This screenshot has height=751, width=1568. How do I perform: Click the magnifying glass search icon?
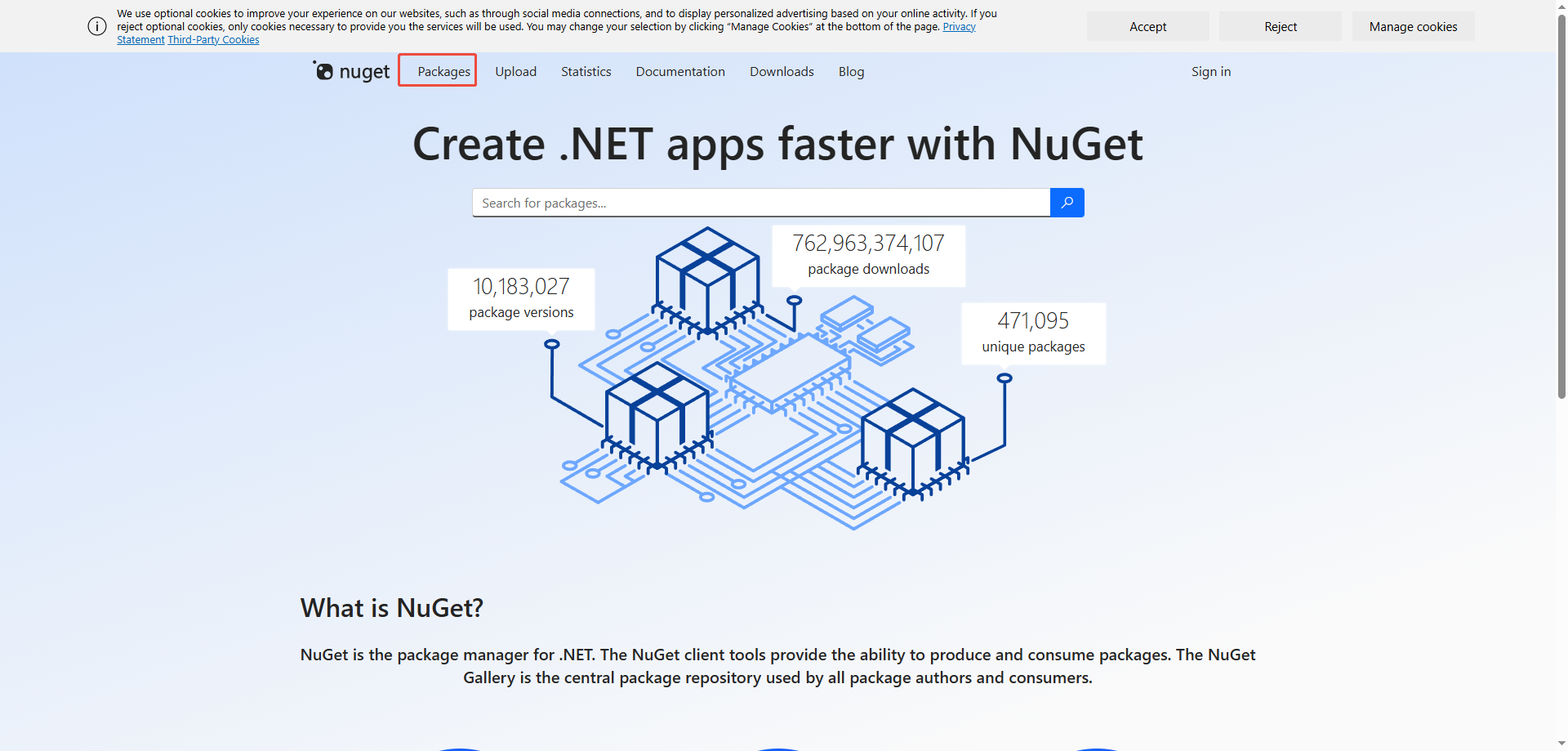pyautogui.click(x=1067, y=202)
